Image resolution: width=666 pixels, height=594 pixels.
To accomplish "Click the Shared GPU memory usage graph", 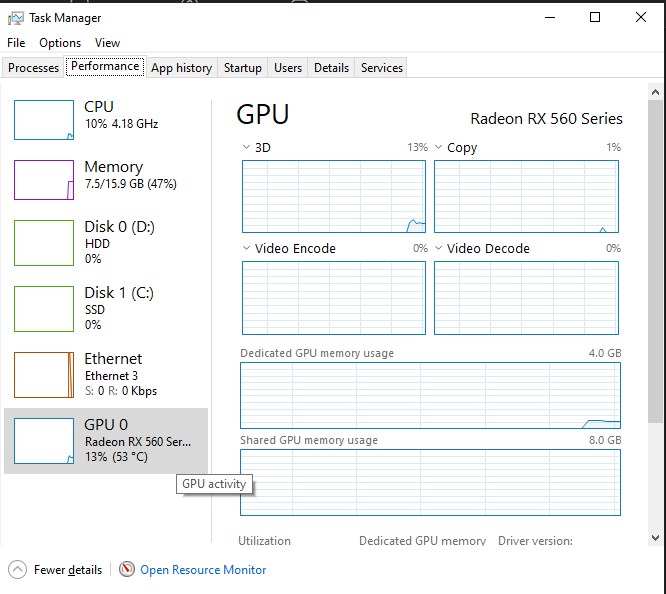I will pyautogui.click(x=430, y=482).
